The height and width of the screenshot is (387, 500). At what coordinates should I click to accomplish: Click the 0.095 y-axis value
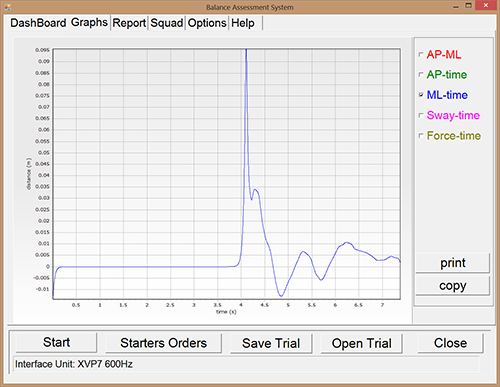pyautogui.click(x=42, y=50)
